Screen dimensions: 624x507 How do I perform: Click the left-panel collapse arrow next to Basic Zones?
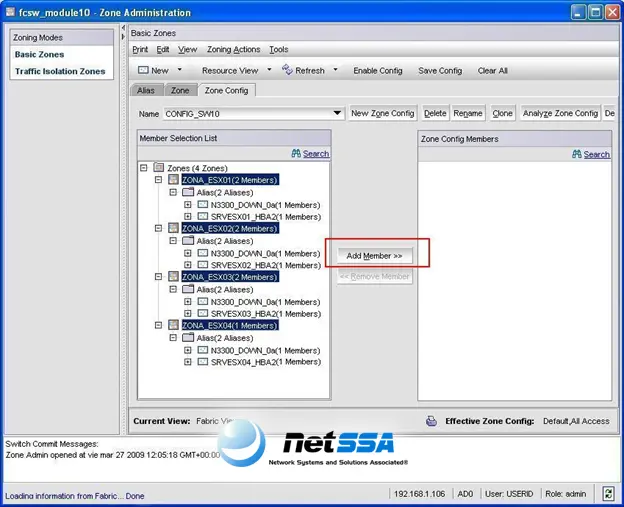pos(123,37)
